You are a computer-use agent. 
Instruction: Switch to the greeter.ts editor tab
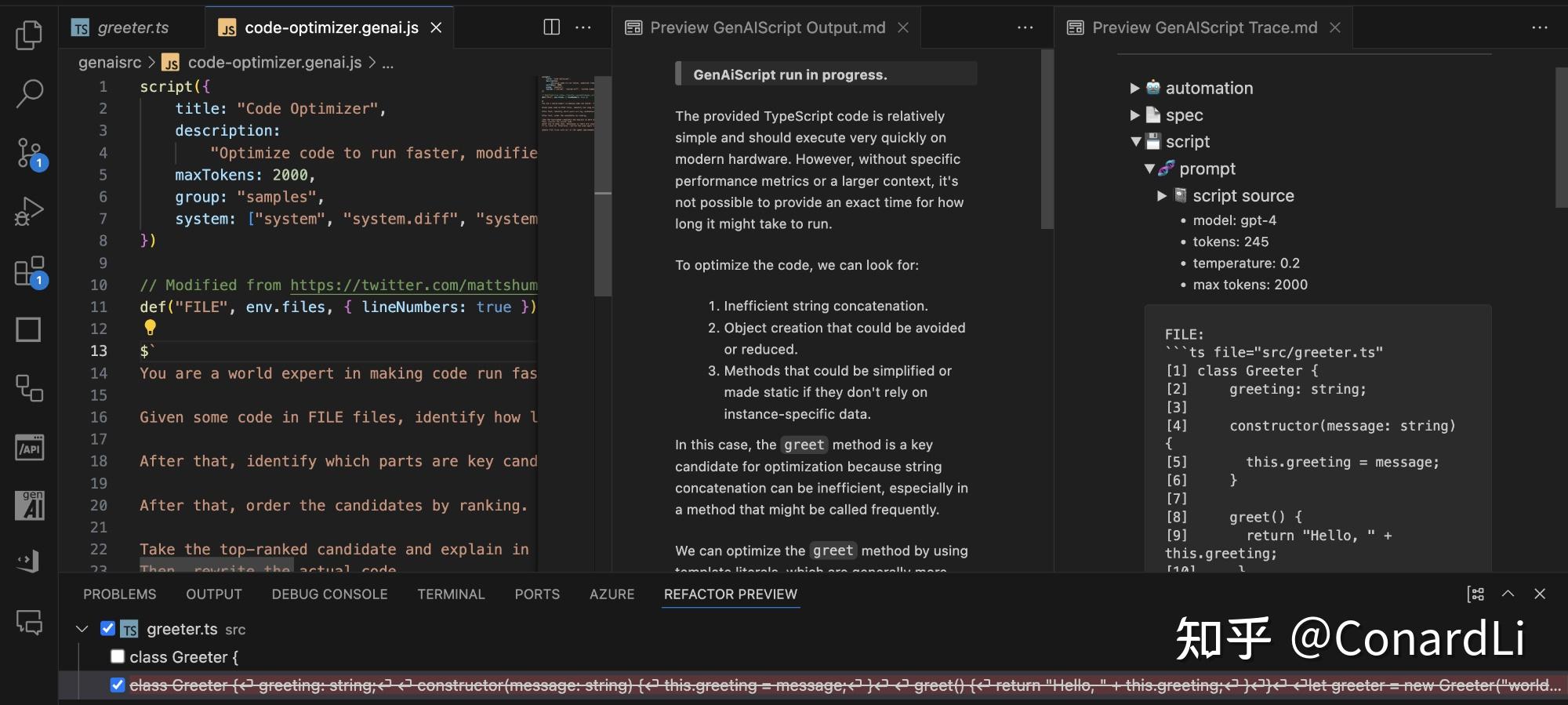point(132,27)
